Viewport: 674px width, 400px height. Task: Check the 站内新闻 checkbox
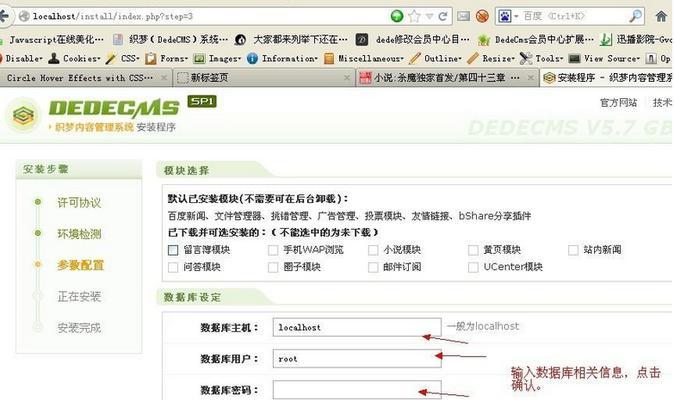click(573, 250)
